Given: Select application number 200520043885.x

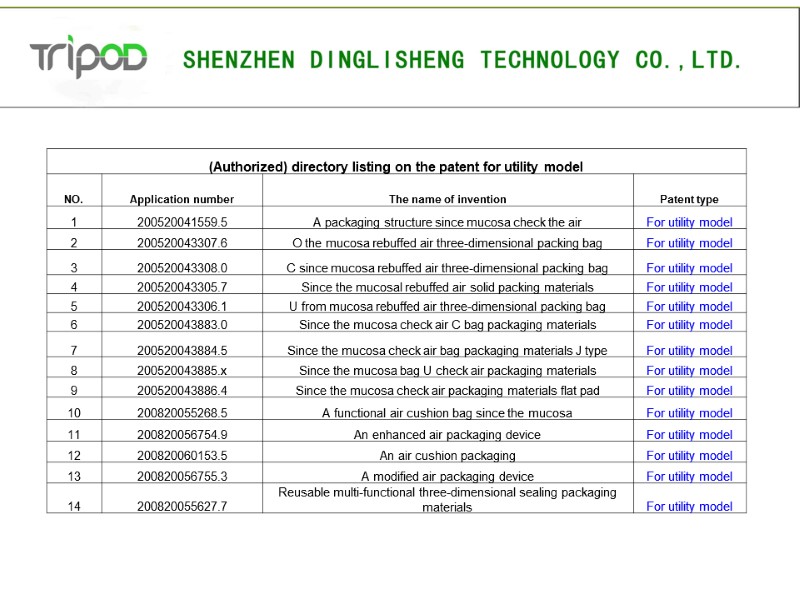Looking at the screenshot, I should pyautogui.click(x=182, y=370).
